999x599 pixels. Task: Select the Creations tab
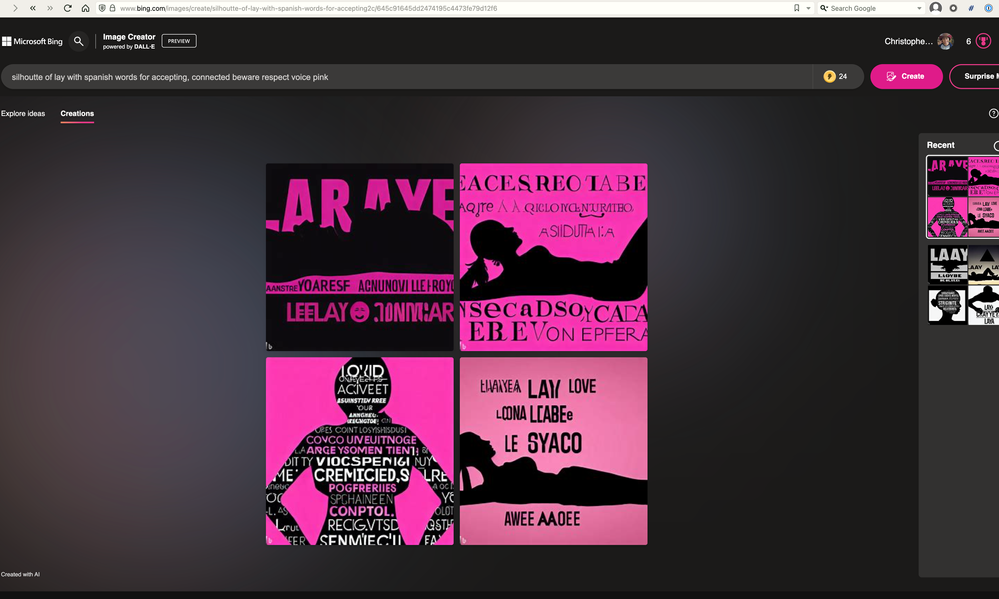click(x=77, y=113)
